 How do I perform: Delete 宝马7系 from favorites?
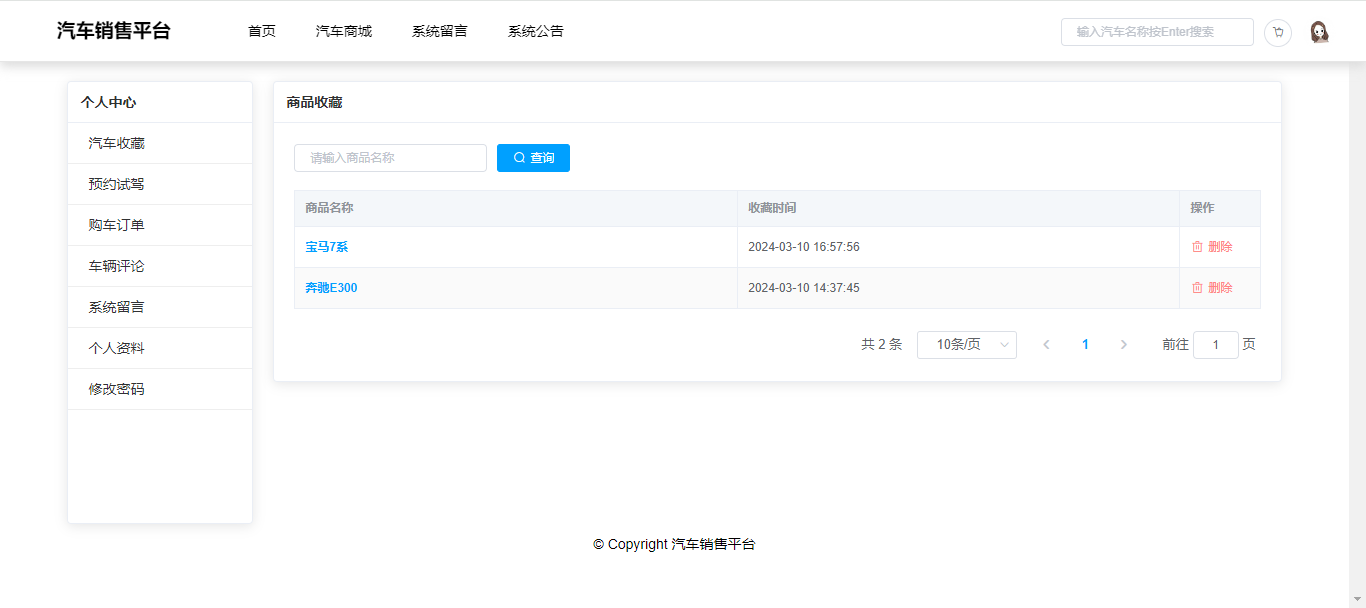click(x=1212, y=247)
